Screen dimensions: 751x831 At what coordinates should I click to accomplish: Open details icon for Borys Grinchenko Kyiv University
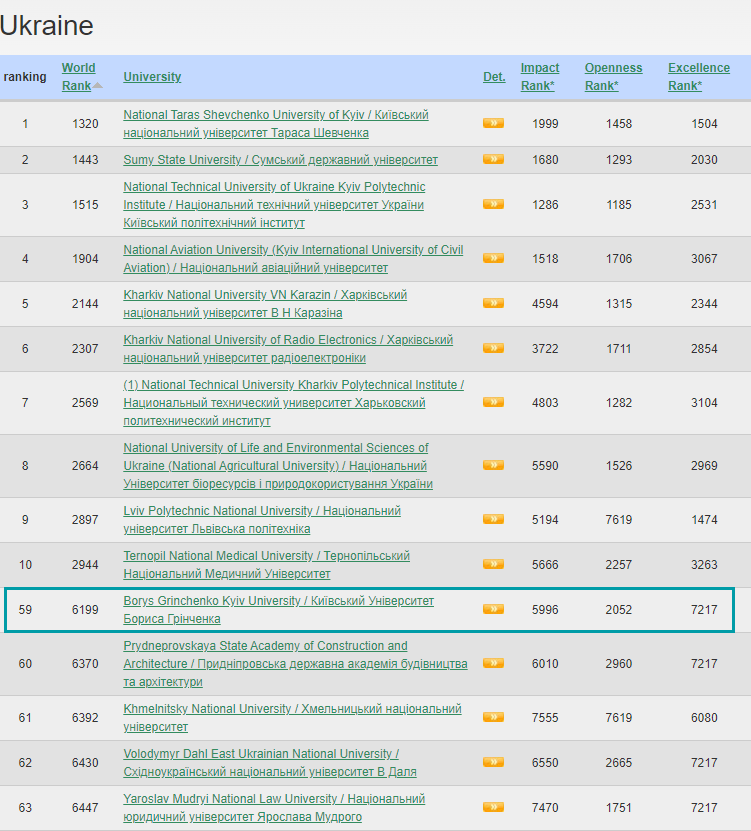[x=493, y=609]
